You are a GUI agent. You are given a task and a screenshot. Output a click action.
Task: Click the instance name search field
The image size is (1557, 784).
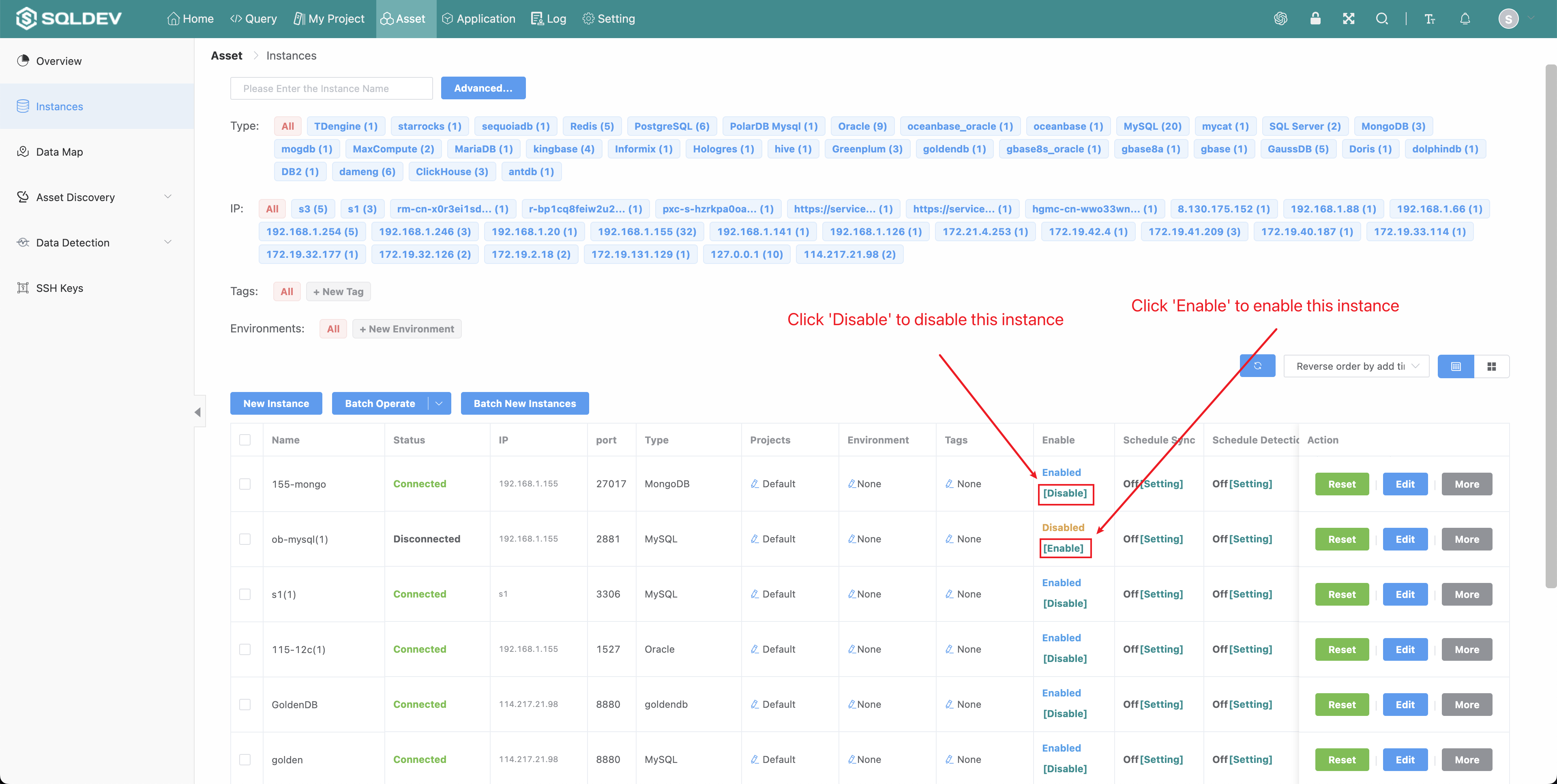tap(331, 88)
